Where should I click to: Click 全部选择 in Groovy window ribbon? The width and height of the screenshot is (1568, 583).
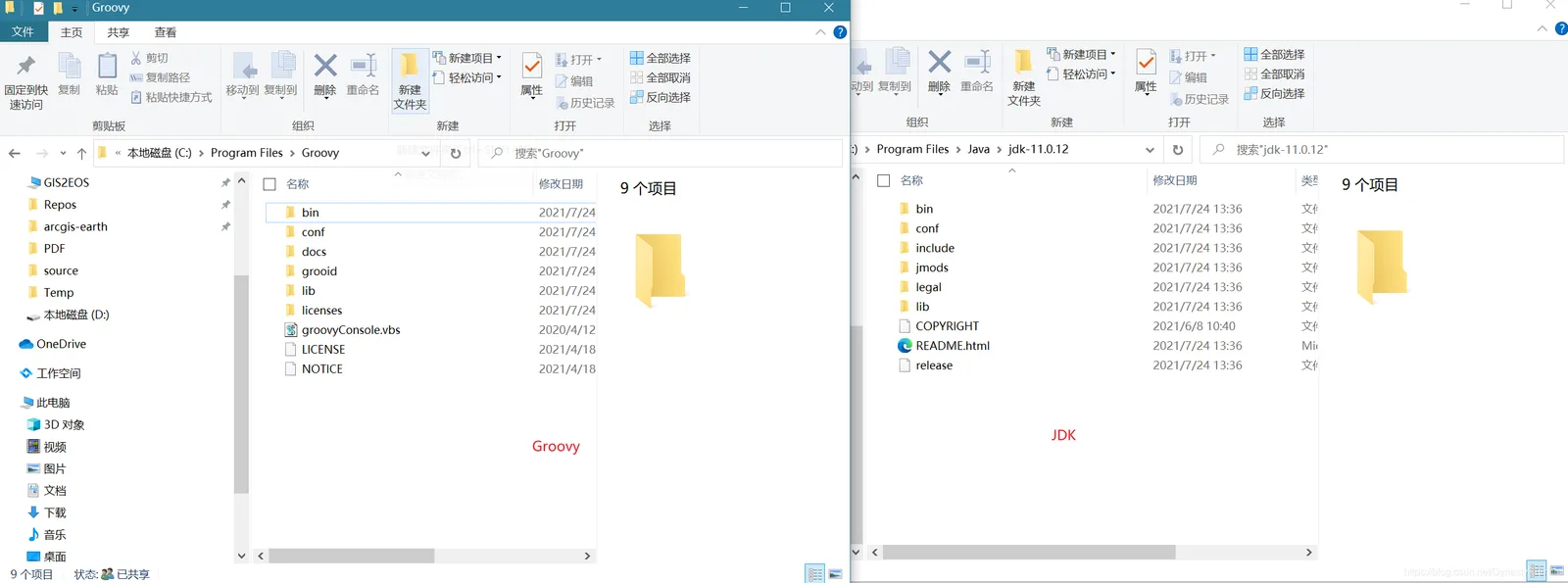[x=661, y=58]
